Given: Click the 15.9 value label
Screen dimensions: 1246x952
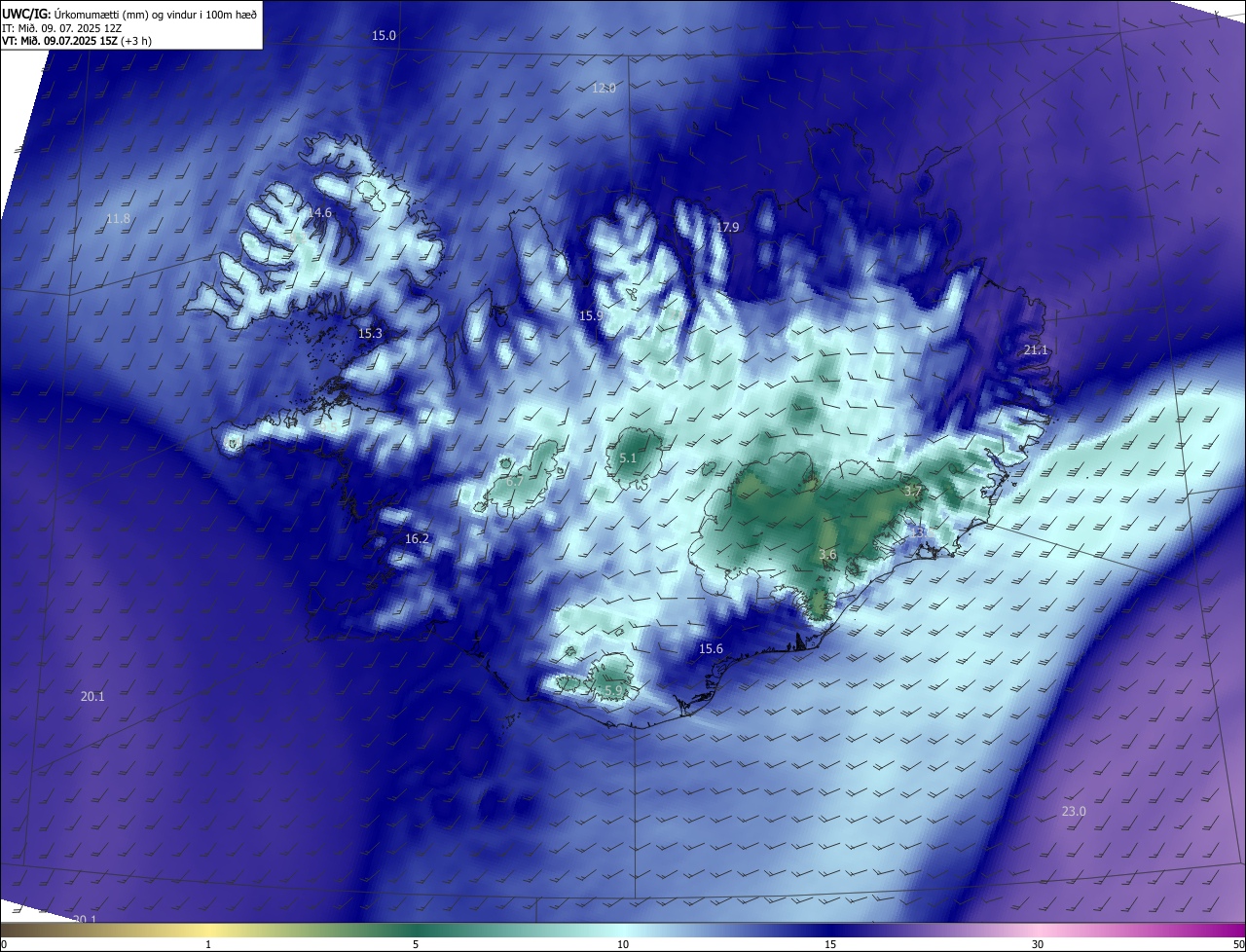Looking at the screenshot, I should click(591, 316).
